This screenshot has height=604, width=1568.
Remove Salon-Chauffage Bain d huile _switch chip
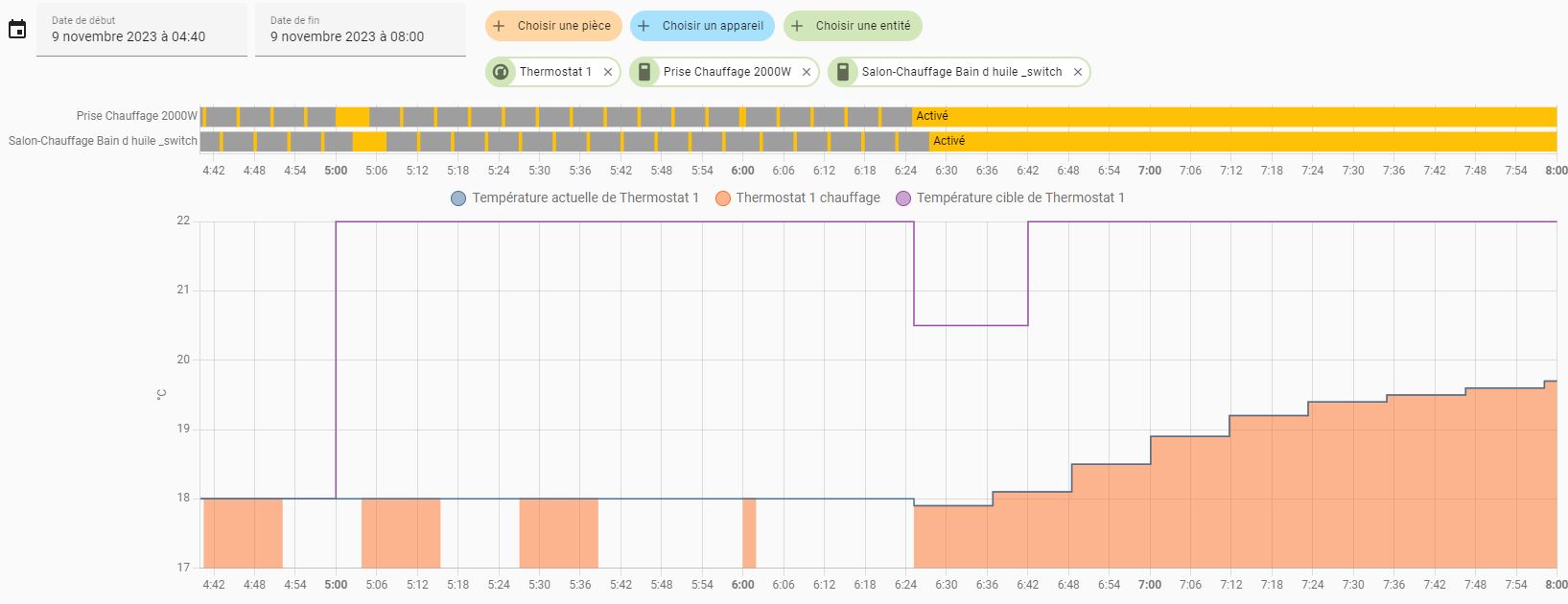click(x=1078, y=72)
